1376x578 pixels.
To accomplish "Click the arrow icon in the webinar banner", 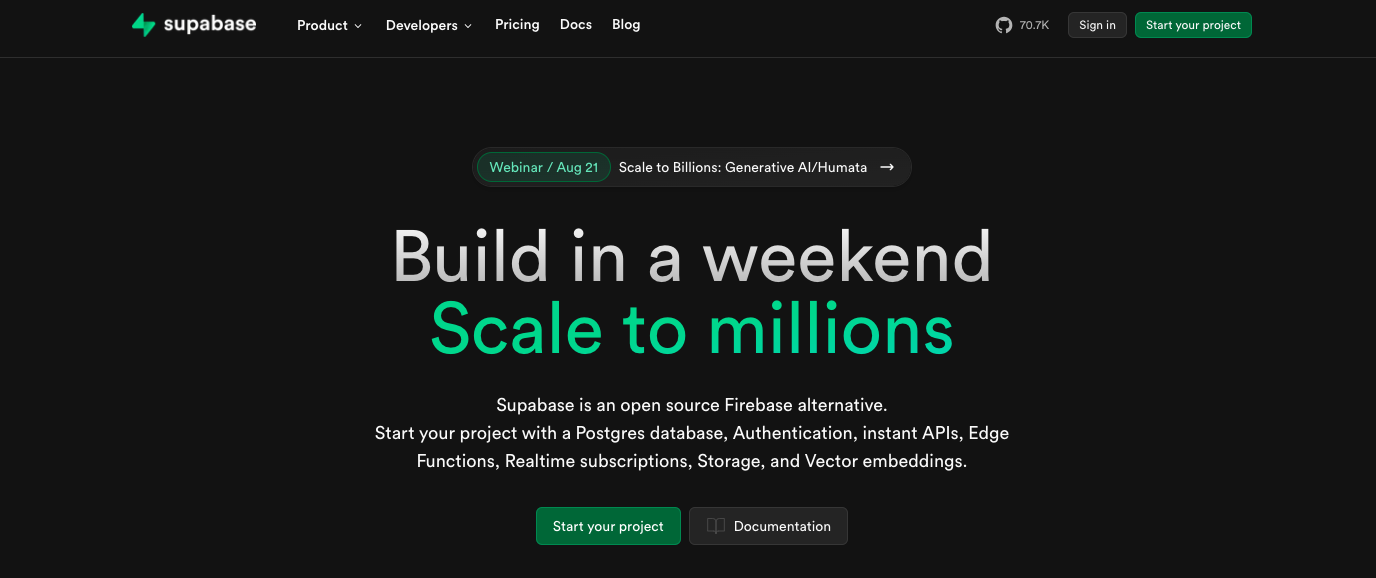I will tap(887, 167).
